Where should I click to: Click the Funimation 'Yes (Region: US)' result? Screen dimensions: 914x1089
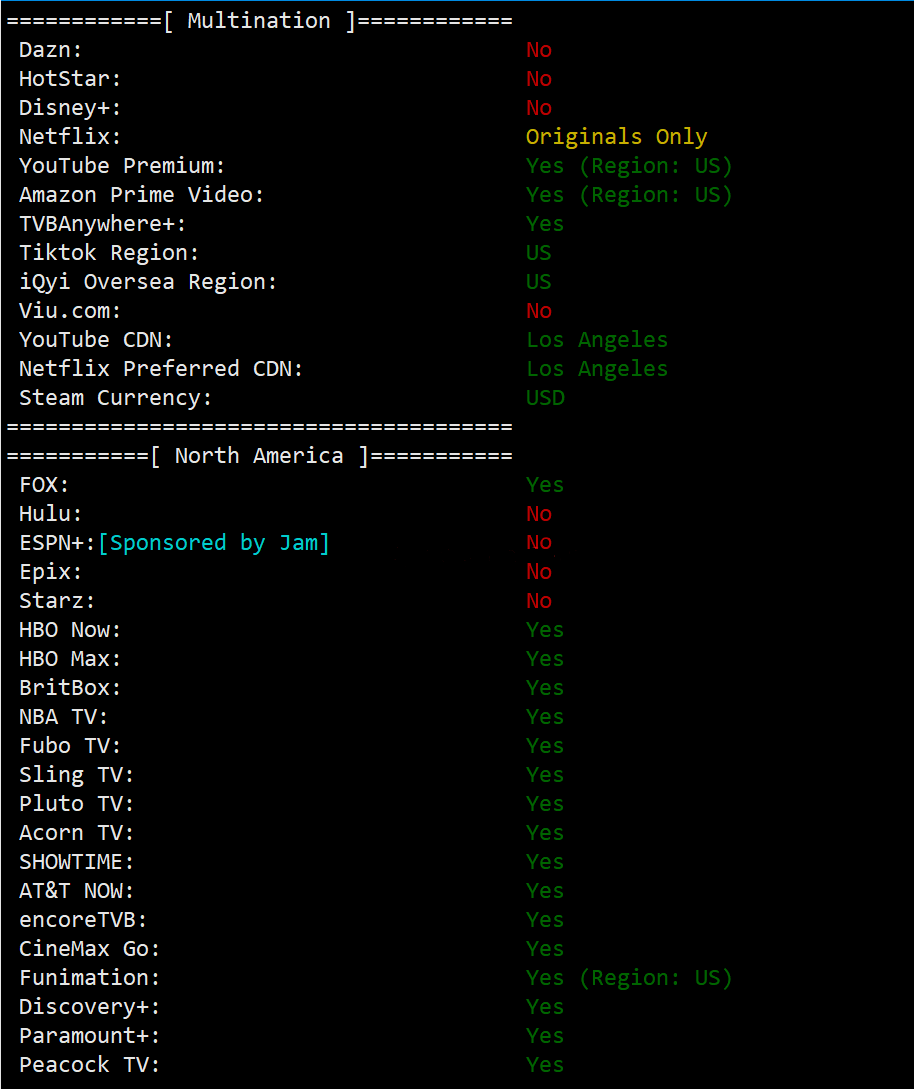tap(629, 978)
